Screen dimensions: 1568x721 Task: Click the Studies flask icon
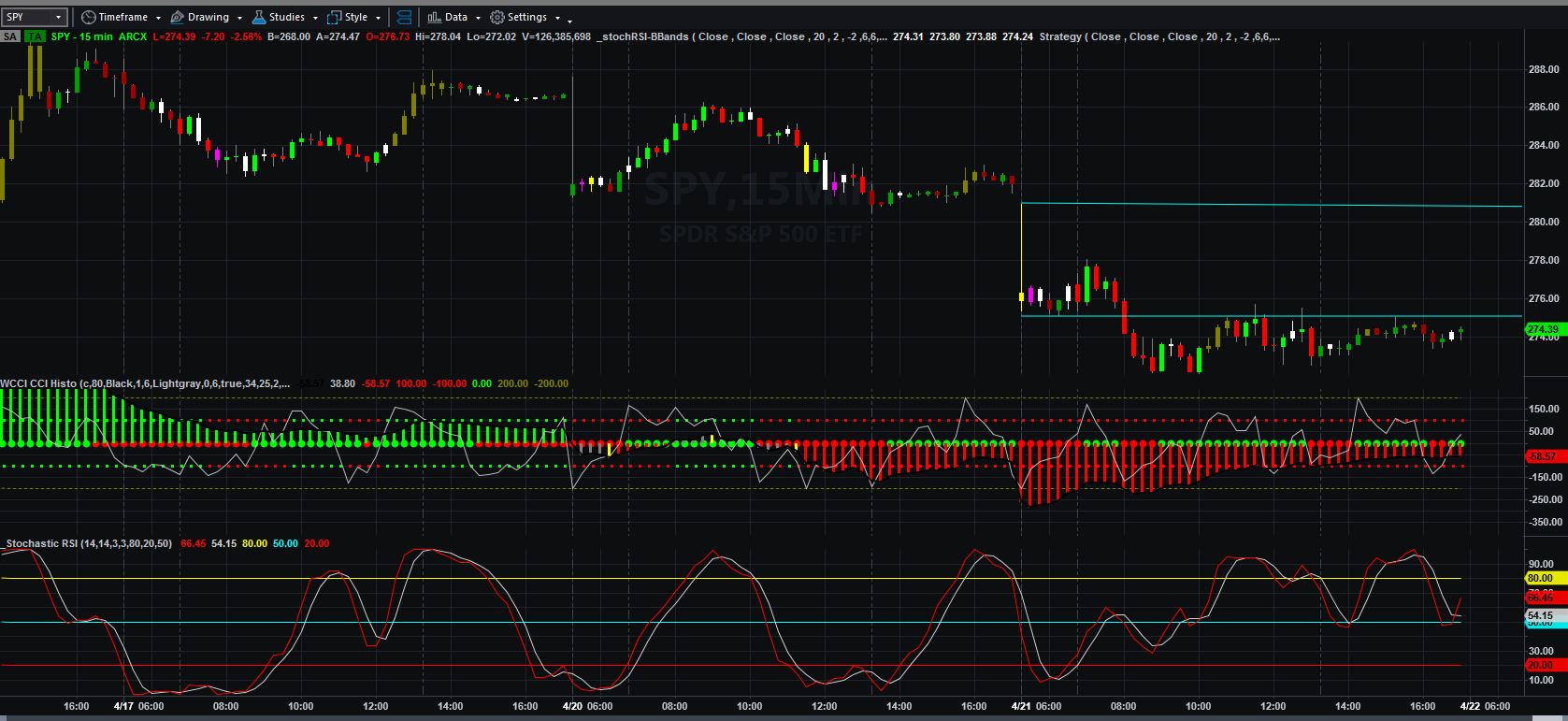coord(259,17)
